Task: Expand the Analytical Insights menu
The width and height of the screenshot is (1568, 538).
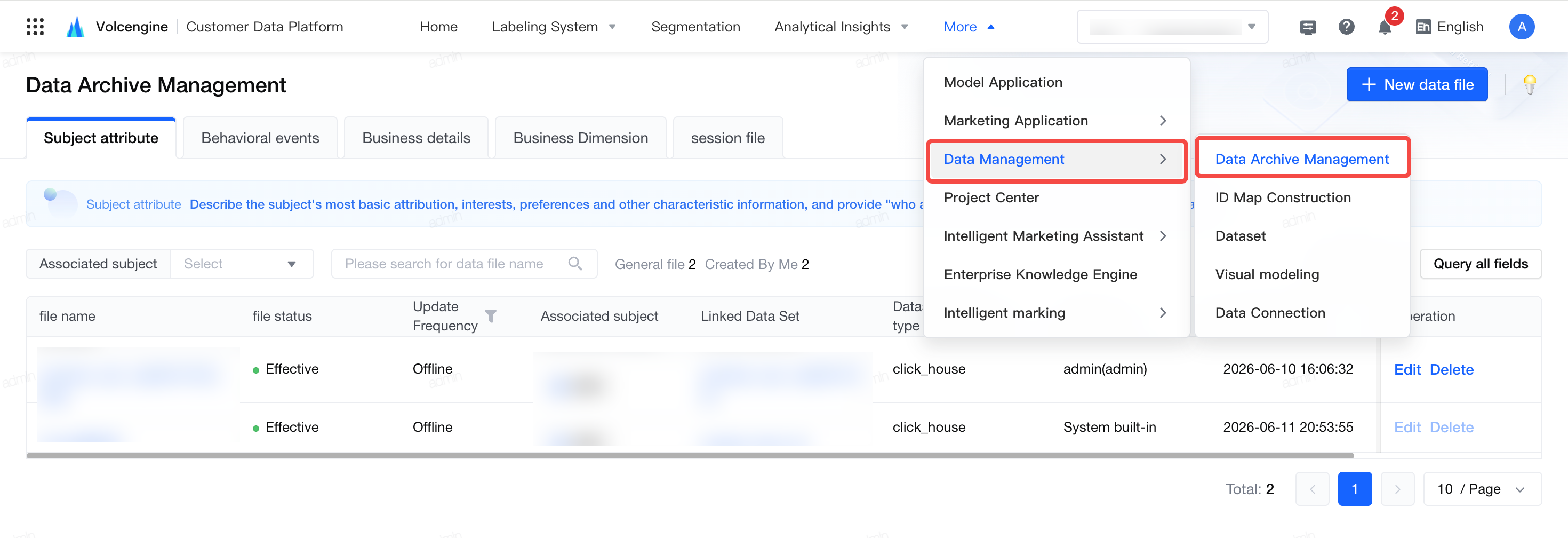Action: click(x=841, y=27)
